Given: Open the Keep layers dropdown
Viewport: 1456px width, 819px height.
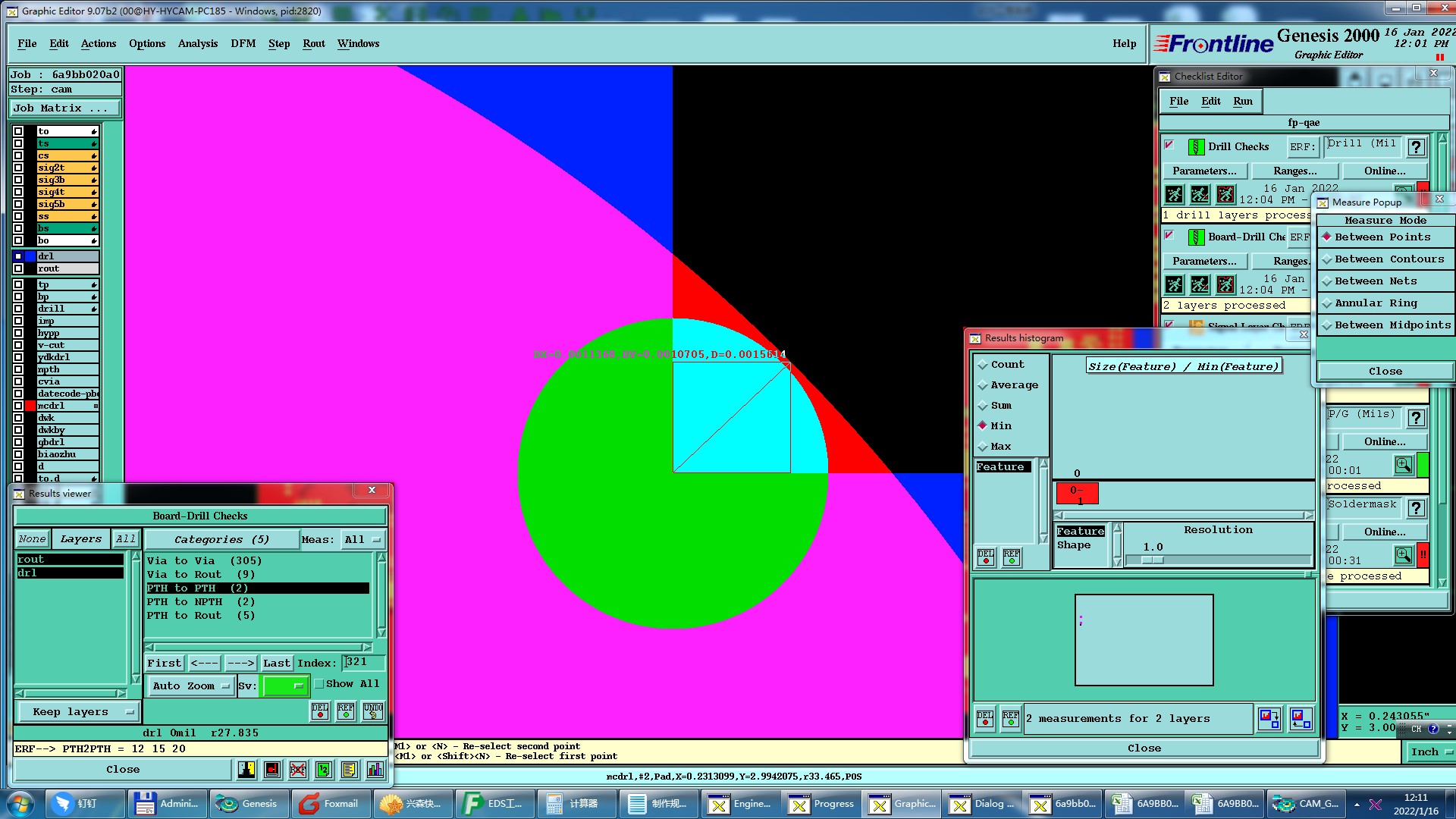Looking at the screenshot, I should pos(77,712).
